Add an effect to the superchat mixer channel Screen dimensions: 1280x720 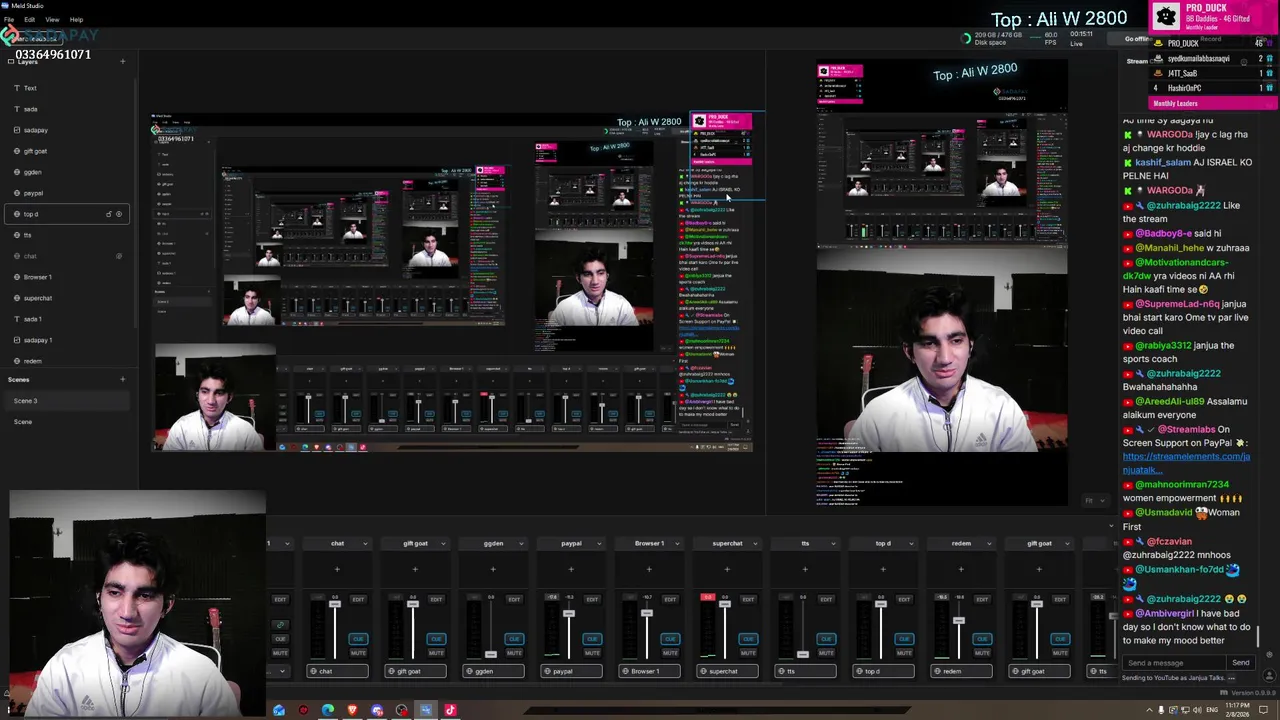coord(727,569)
